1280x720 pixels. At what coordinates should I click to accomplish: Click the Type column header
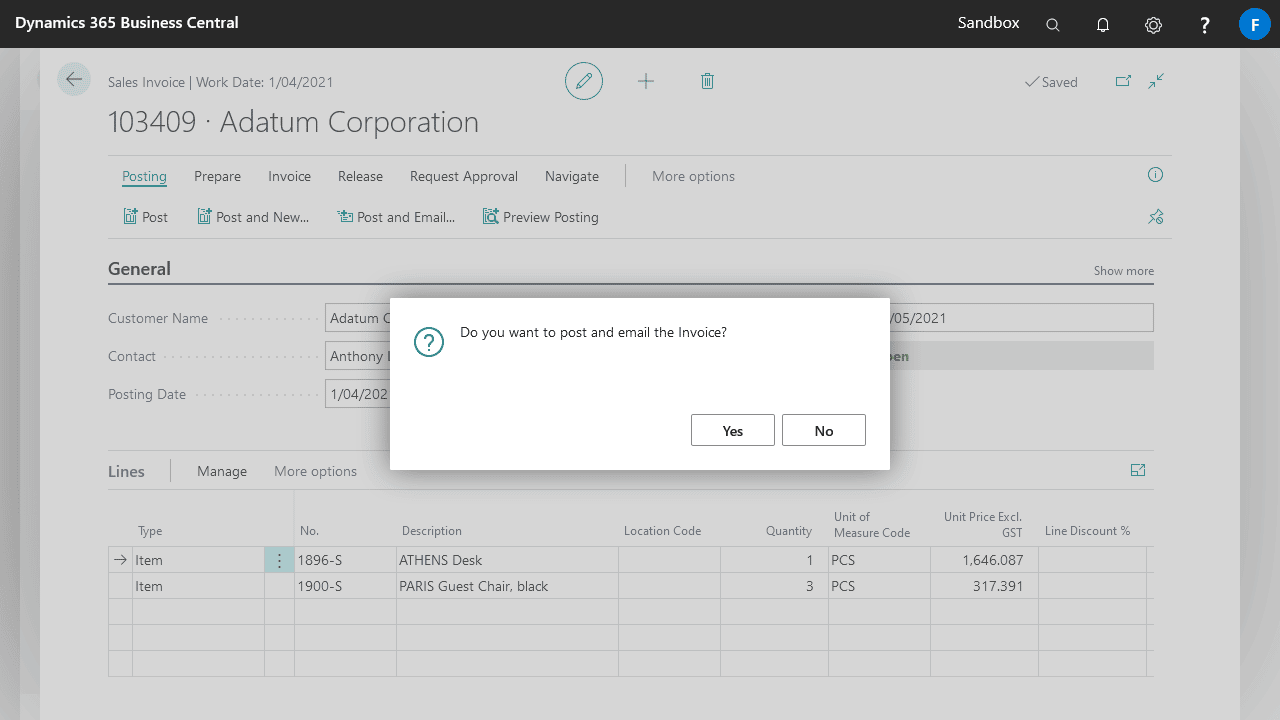click(x=150, y=531)
